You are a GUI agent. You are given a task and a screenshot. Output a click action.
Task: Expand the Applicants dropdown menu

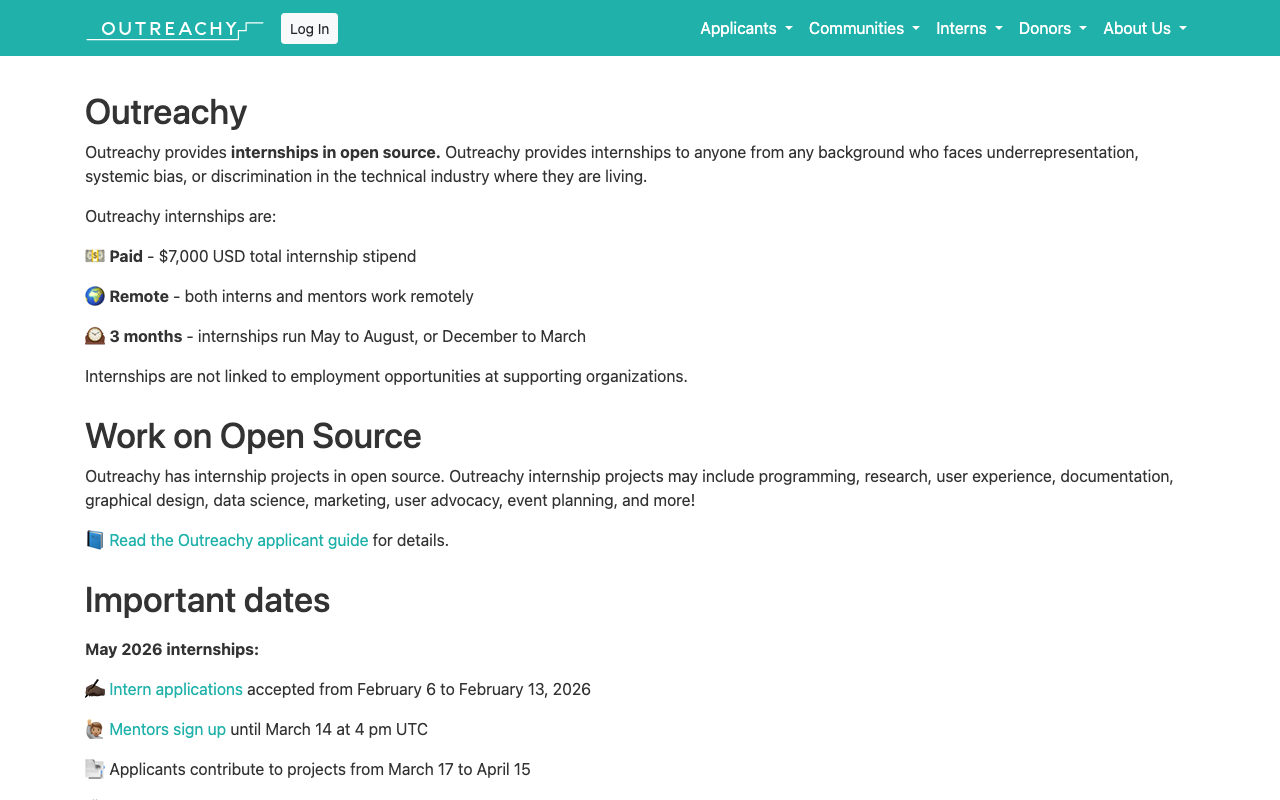746,28
